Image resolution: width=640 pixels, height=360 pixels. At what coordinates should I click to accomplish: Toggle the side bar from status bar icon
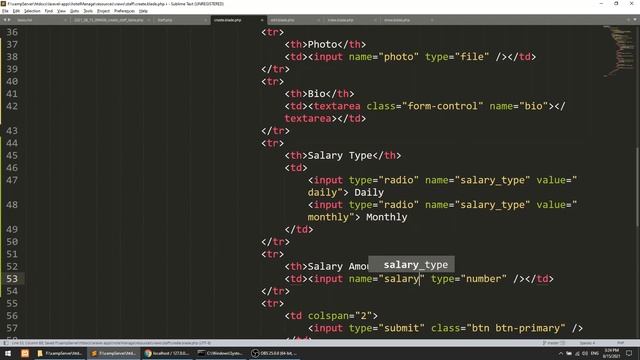pyautogui.click(x=5, y=343)
